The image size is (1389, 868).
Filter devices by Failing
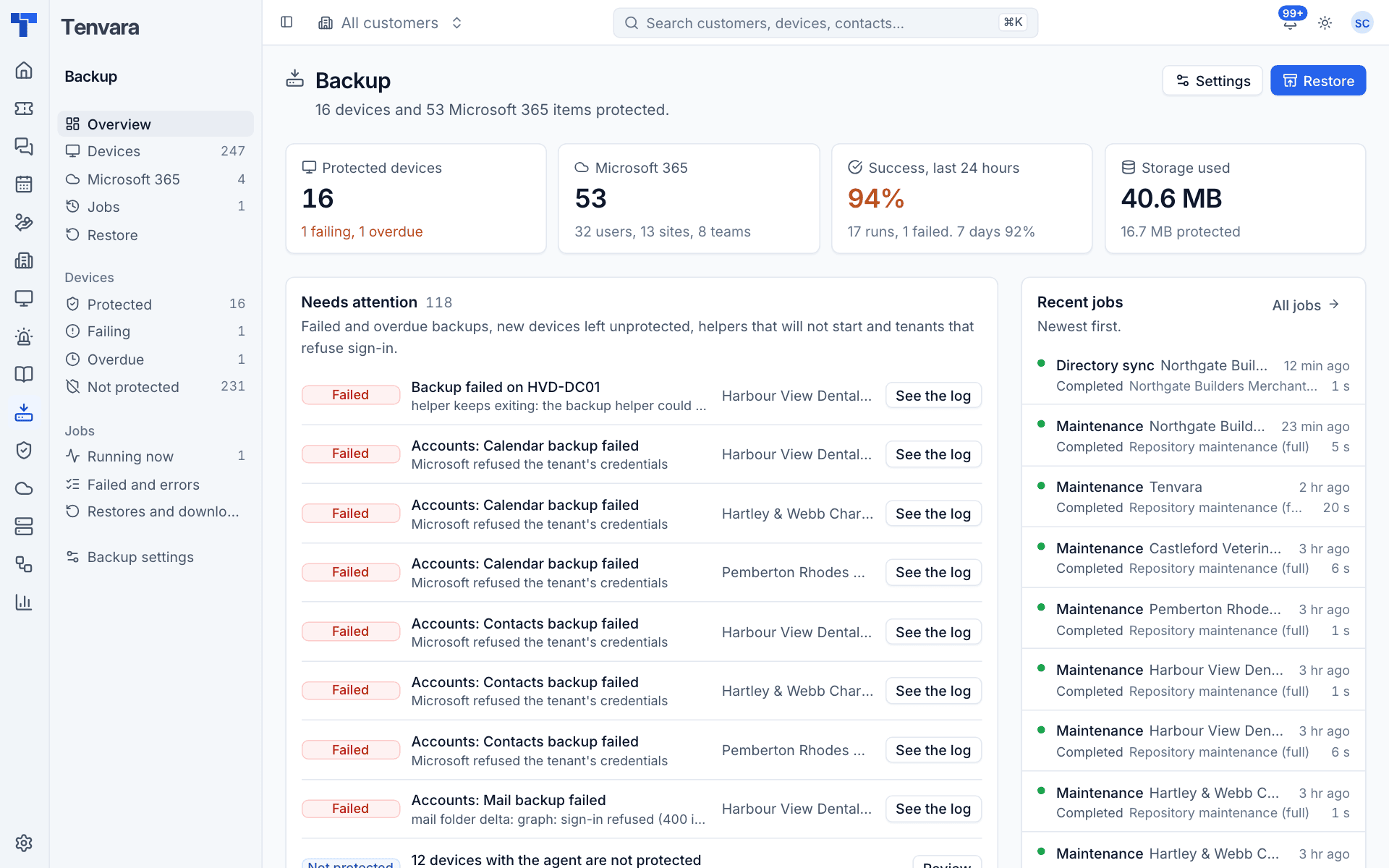point(156,331)
